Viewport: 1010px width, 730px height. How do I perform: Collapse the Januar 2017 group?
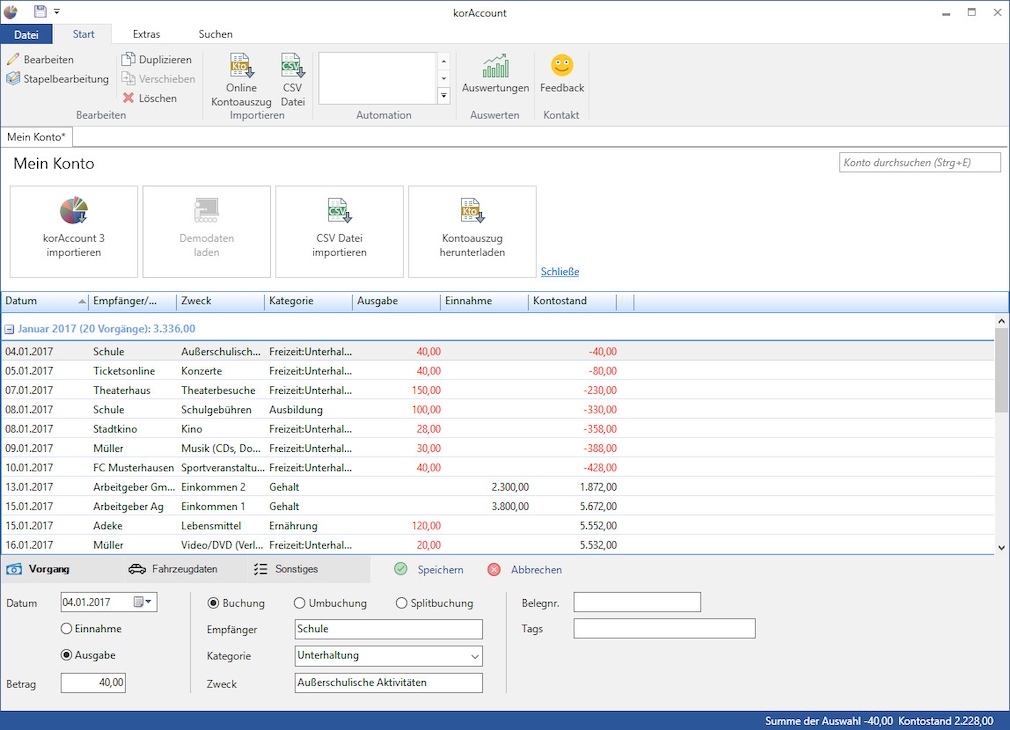click(9, 329)
